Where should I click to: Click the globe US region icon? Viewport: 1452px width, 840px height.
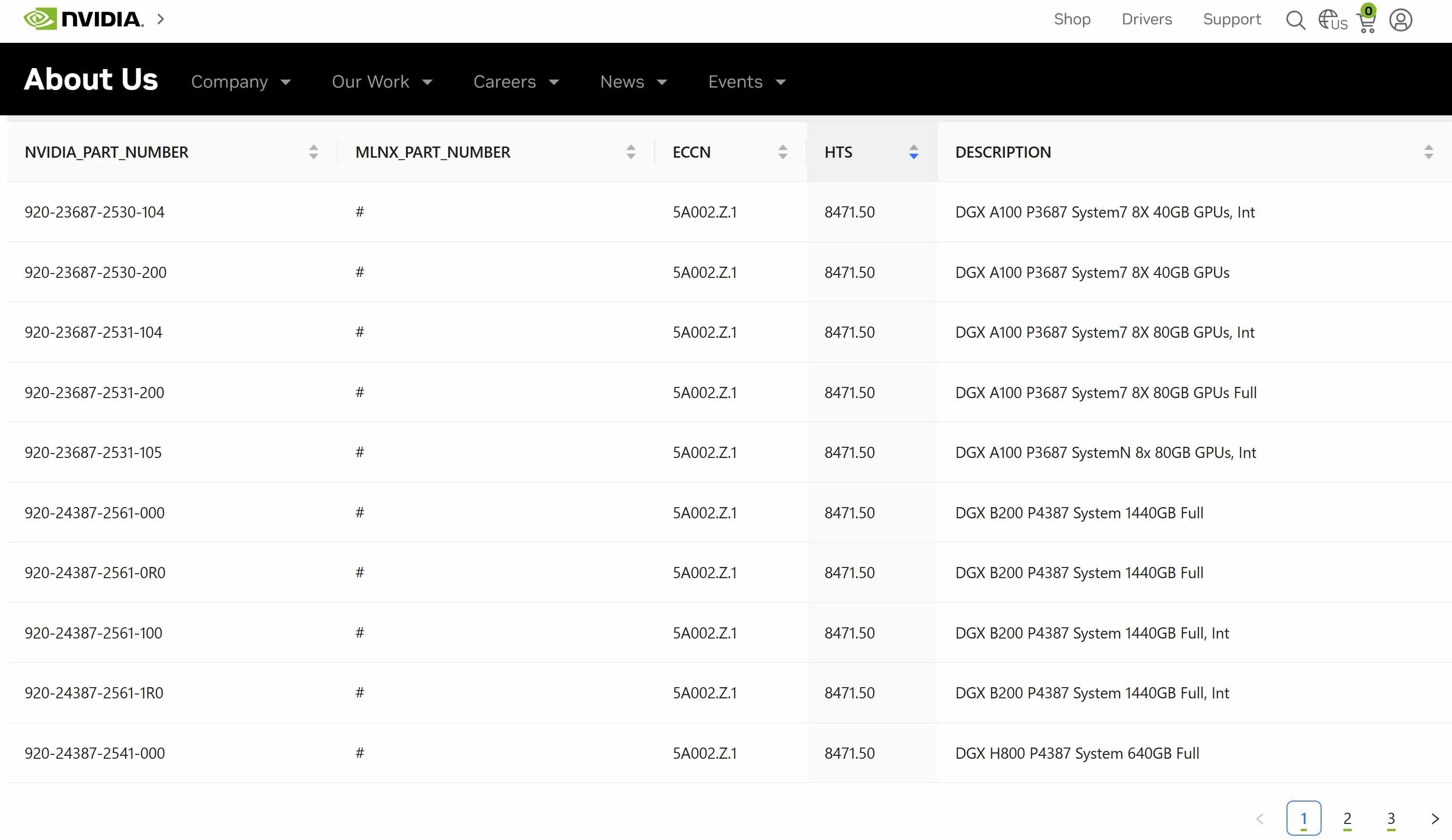click(x=1332, y=20)
